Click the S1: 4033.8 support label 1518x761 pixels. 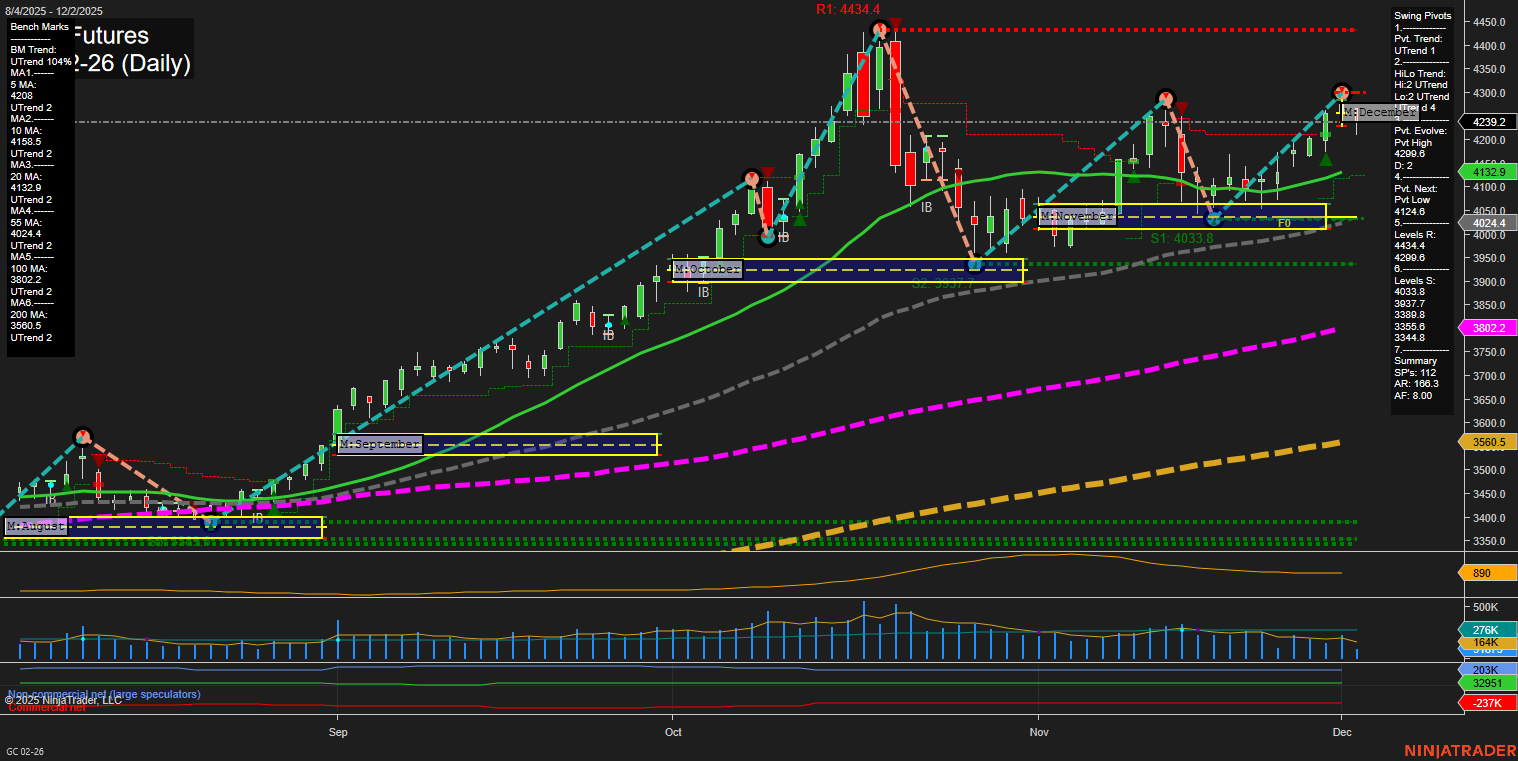[x=1182, y=238]
